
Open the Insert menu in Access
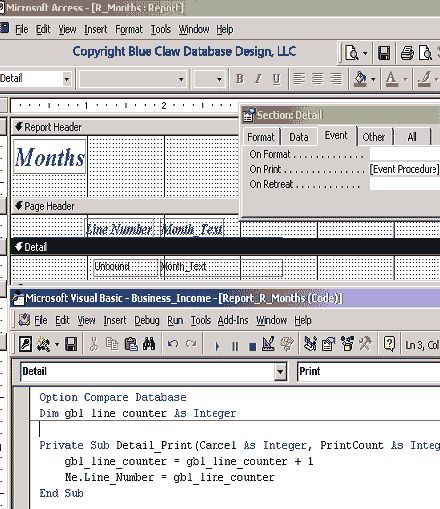coord(96,29)
